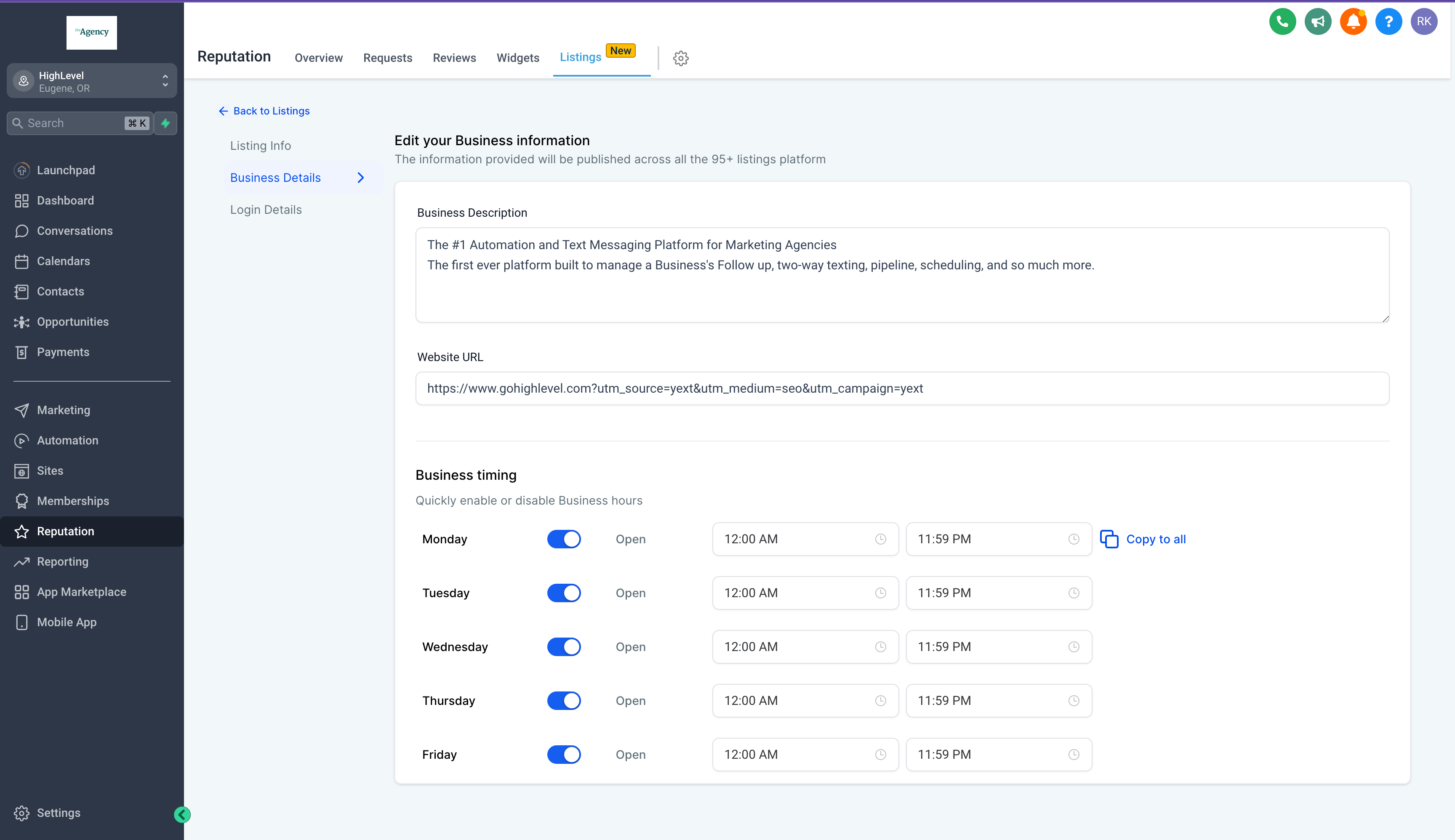Viewport: 1455px width, 840px height.
Task: Open Friday opening time picker
Action: tap(805, 755)
